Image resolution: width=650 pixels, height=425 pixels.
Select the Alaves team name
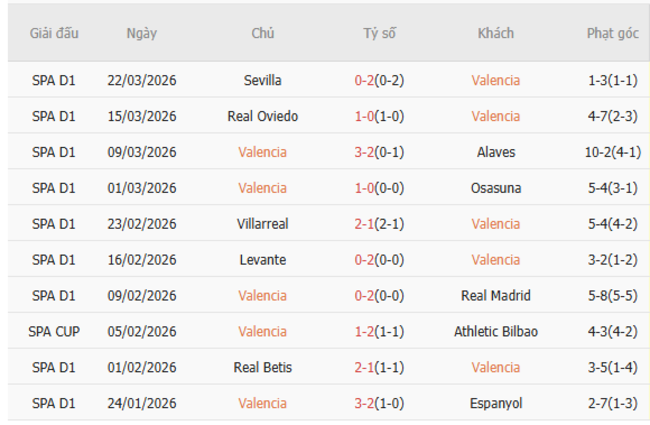496,152
